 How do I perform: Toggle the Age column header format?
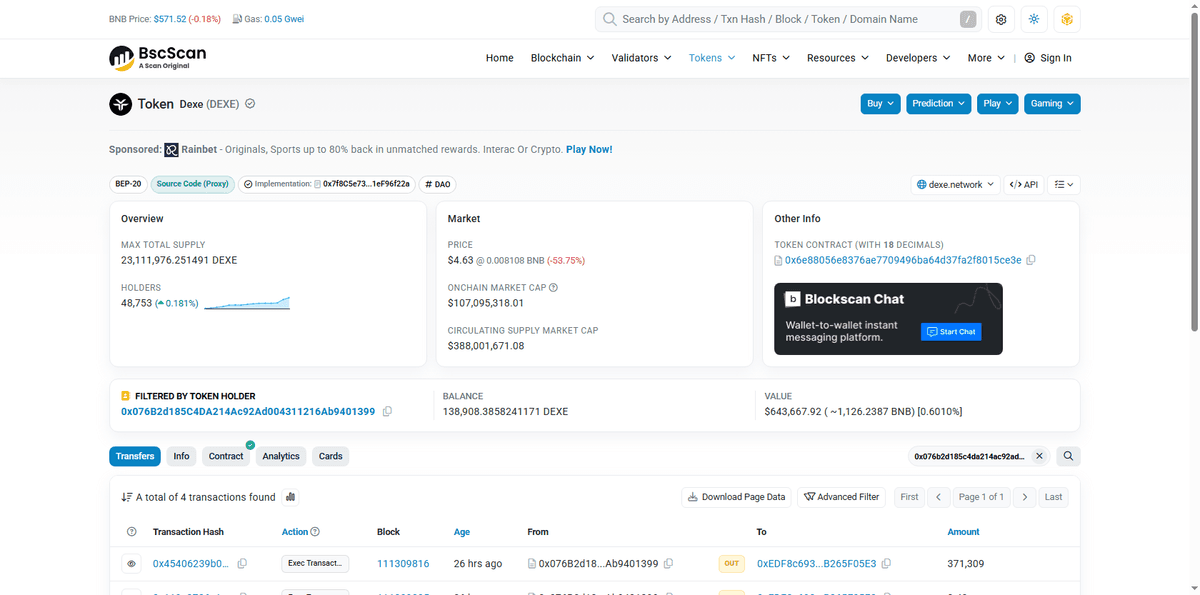pos(462,532)
